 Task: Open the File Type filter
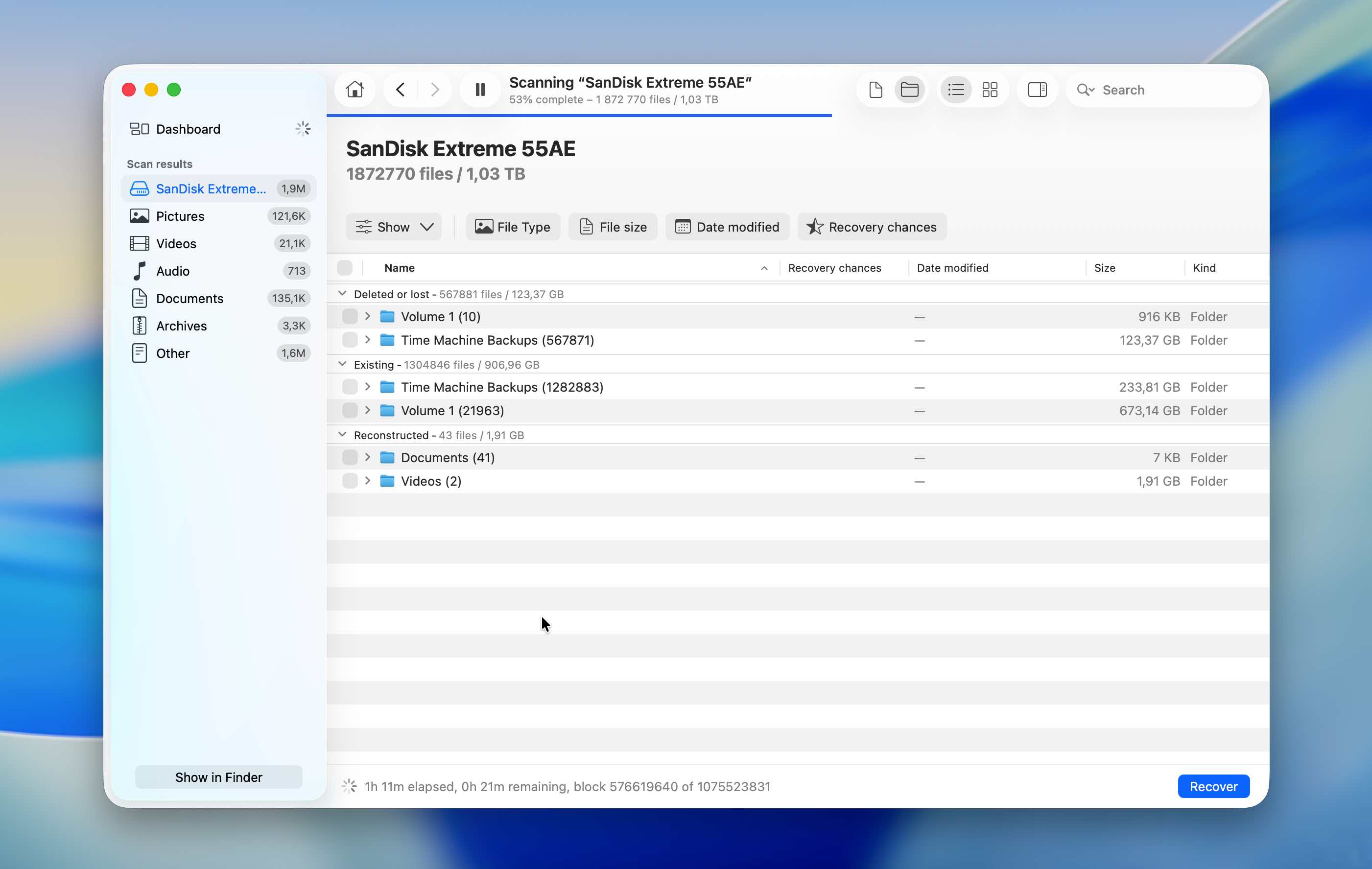(512, 227)
